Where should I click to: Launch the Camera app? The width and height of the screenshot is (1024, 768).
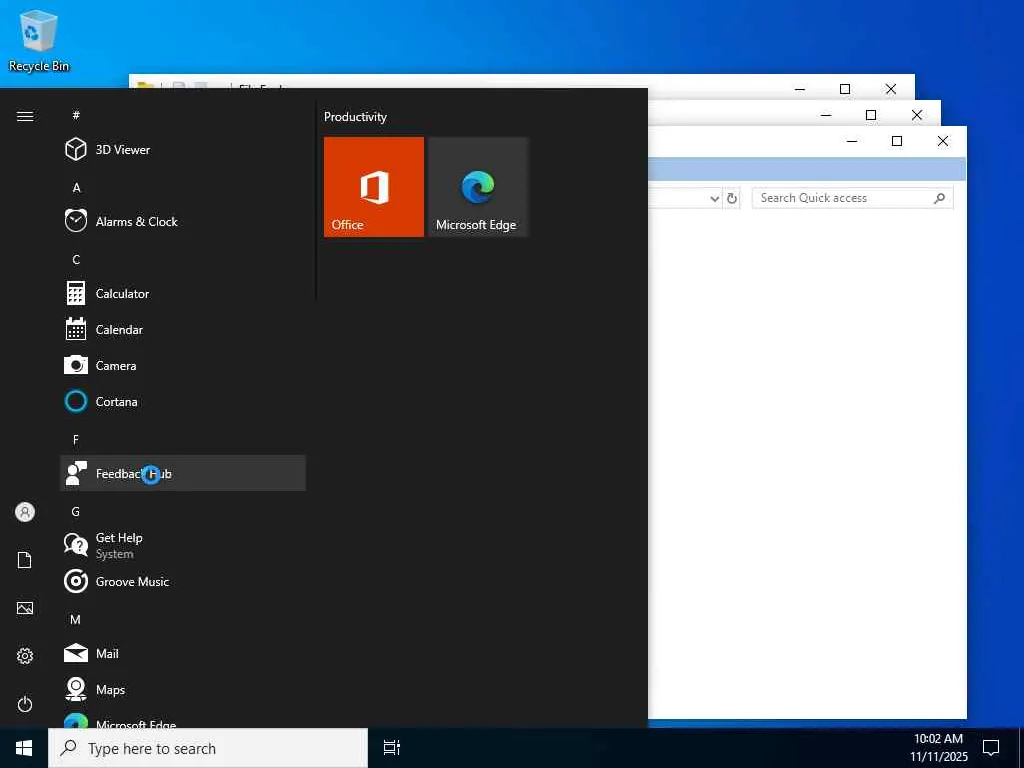(183, 366)
